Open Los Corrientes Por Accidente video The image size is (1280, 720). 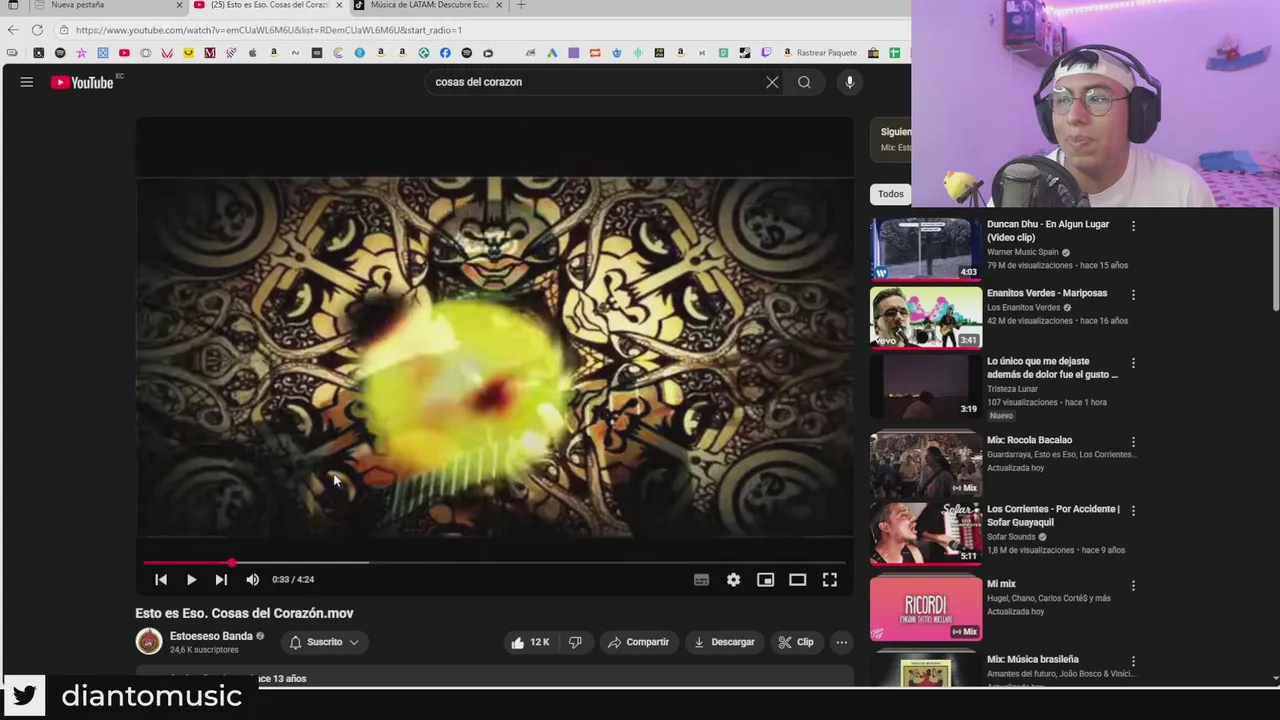[x=1053, y=515]
